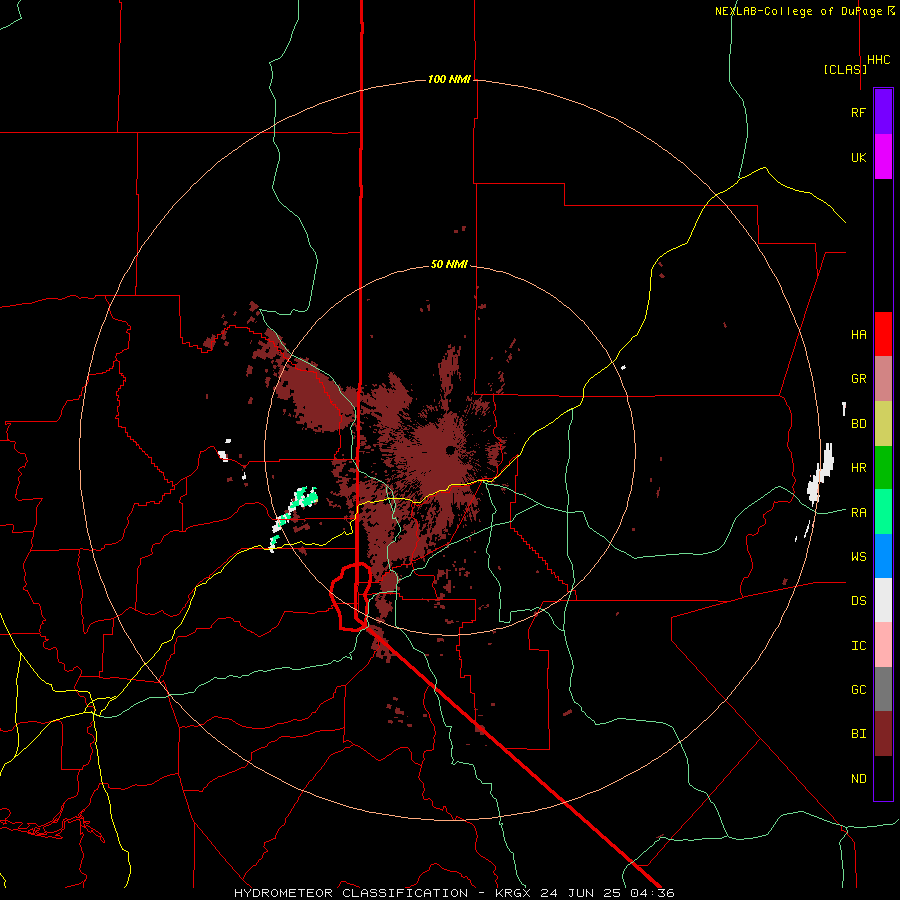This screenshot has width=900, height=900.
Task: Click the HR green legend swatch
Action: [883, 468]
